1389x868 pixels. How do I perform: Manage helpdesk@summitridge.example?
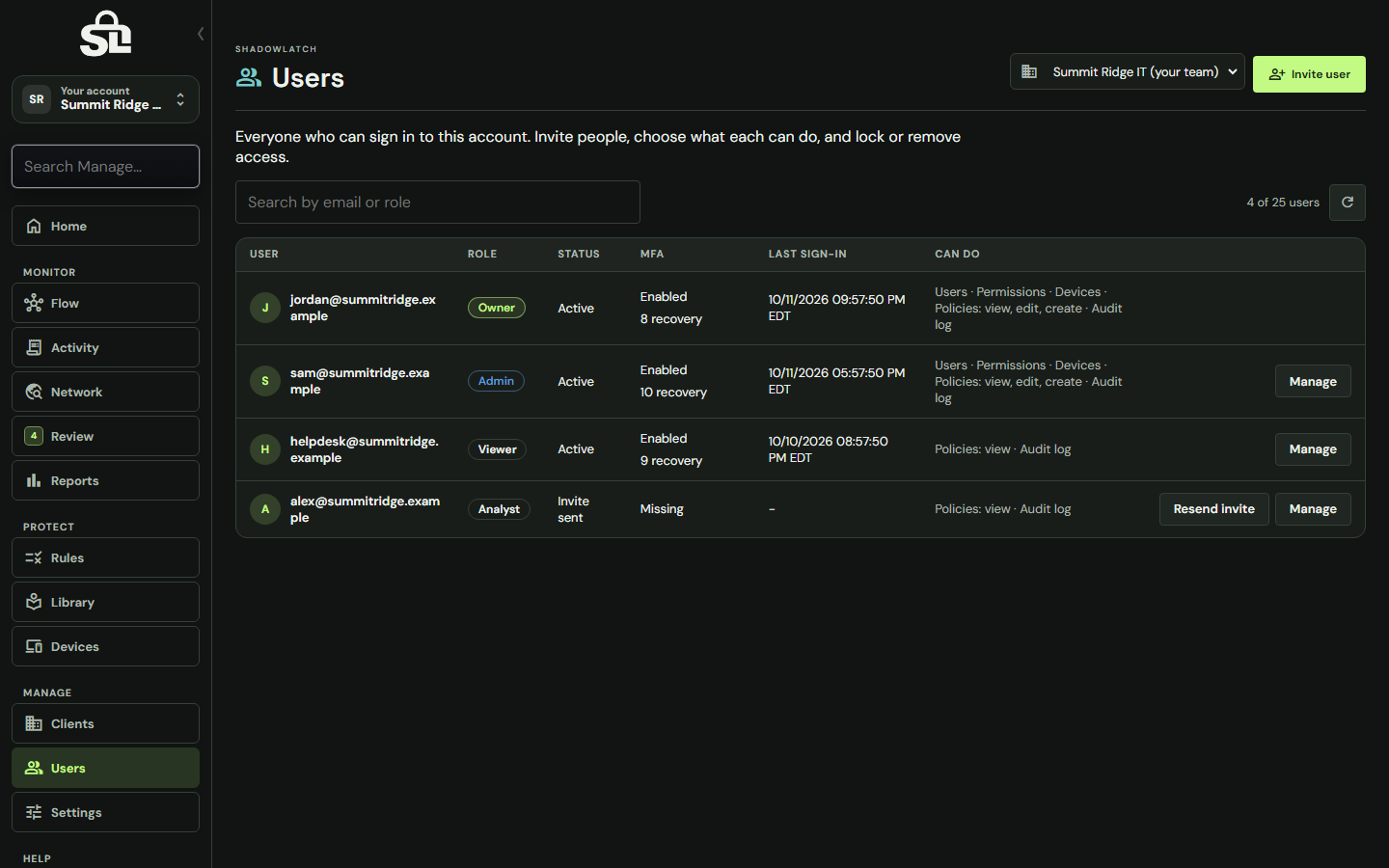[1313, 449]
